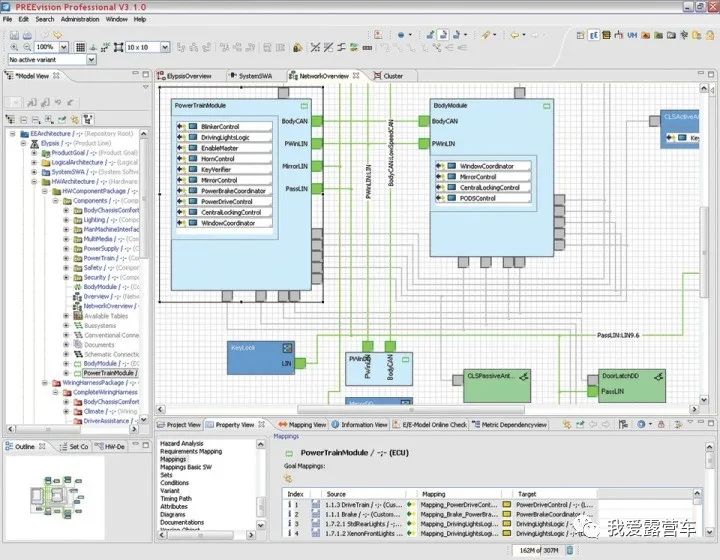Open the E/E-Model Online Check tab
This screenshot has height=560, width=720.
tap(430, 425)
